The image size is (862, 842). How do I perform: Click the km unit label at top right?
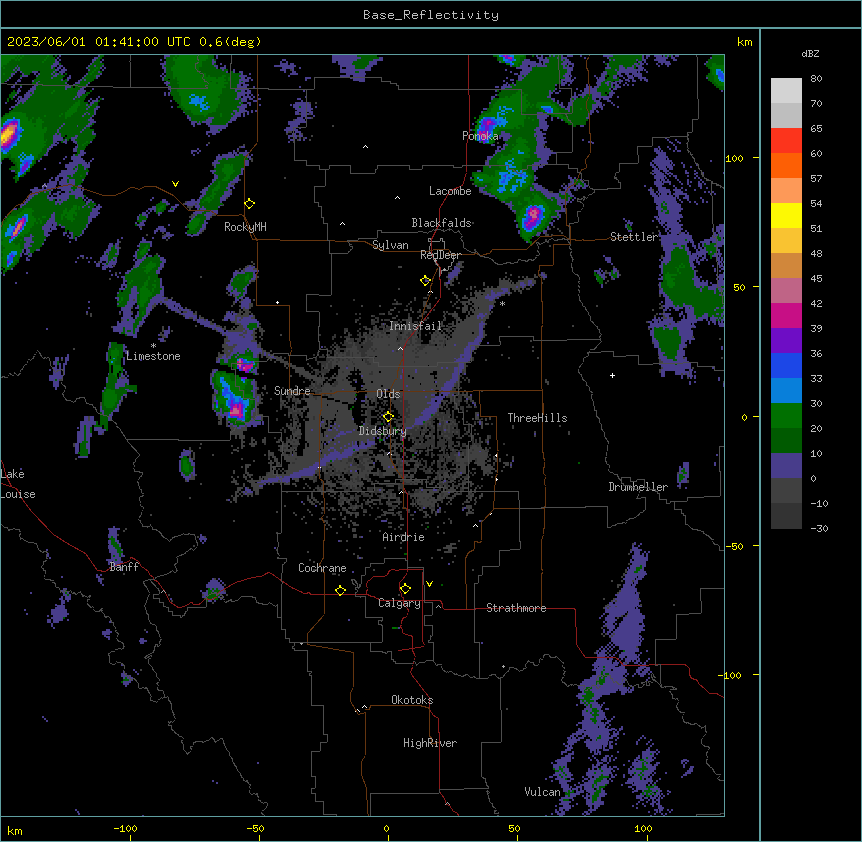[x=744, y=42]
